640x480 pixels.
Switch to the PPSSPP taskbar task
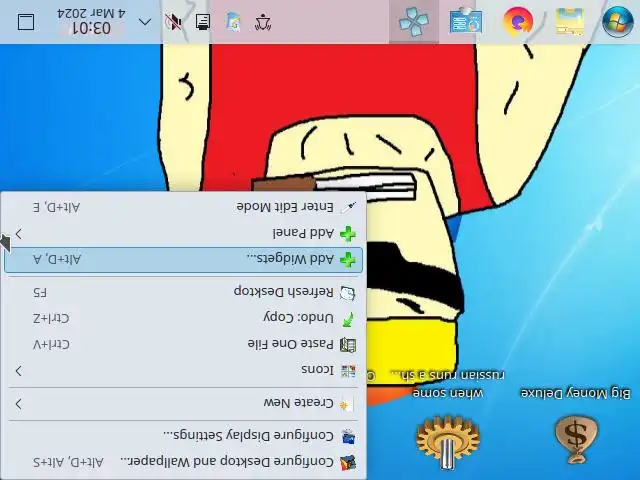click(414, 22)
